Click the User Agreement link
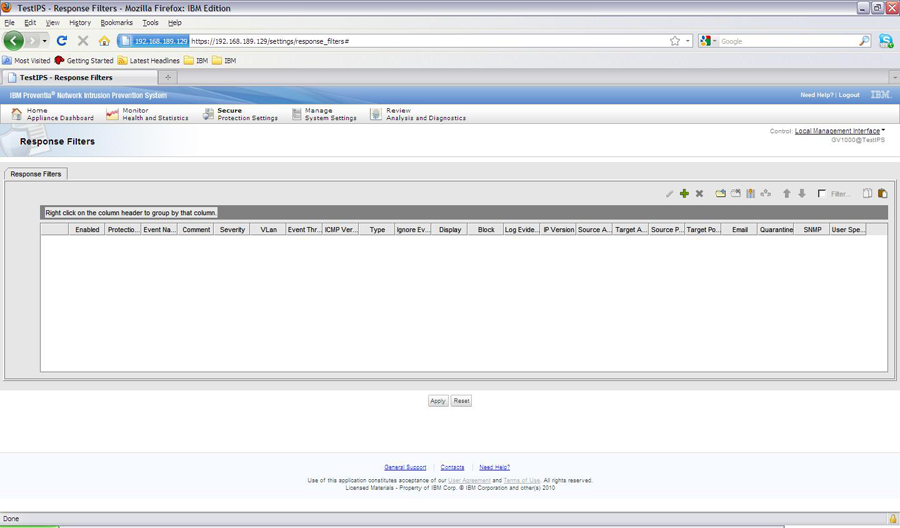Viewport: 900px width, 528px height. pos(469,480)
